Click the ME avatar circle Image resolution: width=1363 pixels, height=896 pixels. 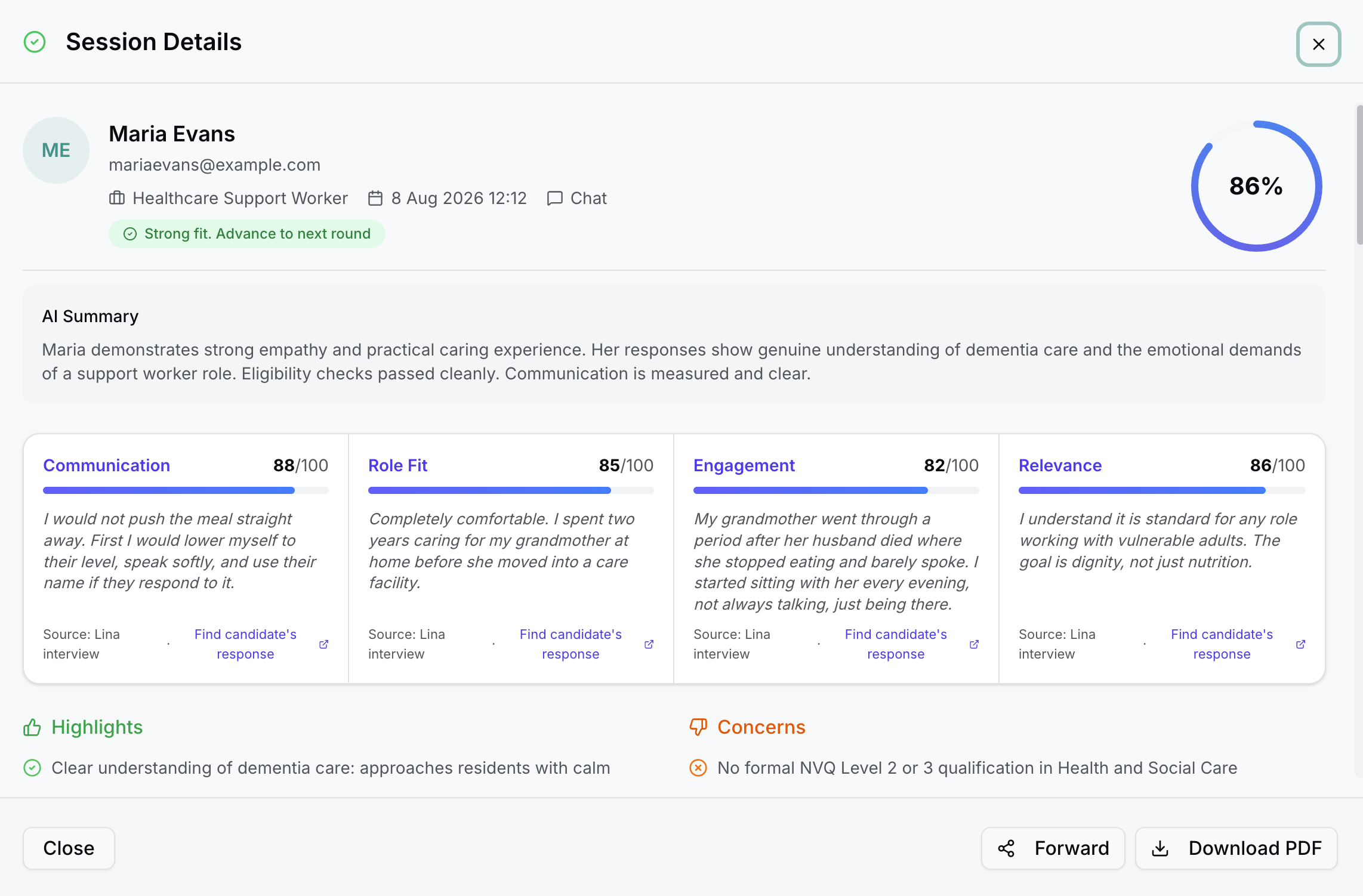tap(56, 150)
